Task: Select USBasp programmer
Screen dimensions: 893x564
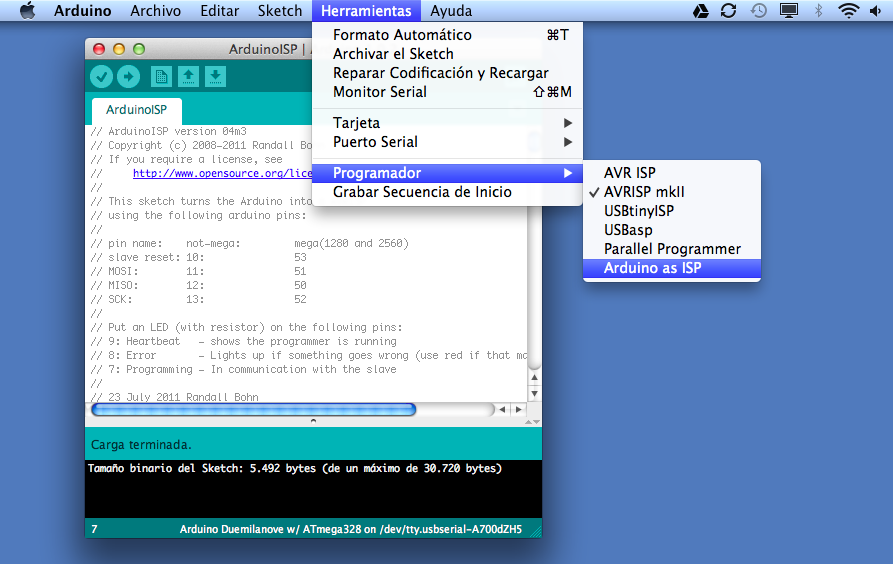Action: tap(672, 230)
